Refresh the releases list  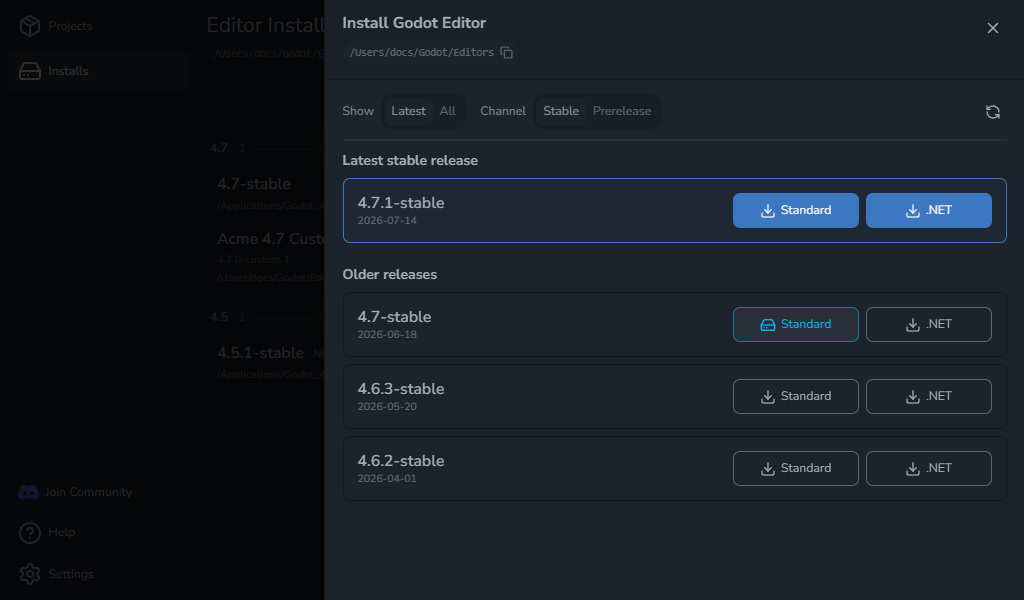pyautogui.click(x=993, y=112)
